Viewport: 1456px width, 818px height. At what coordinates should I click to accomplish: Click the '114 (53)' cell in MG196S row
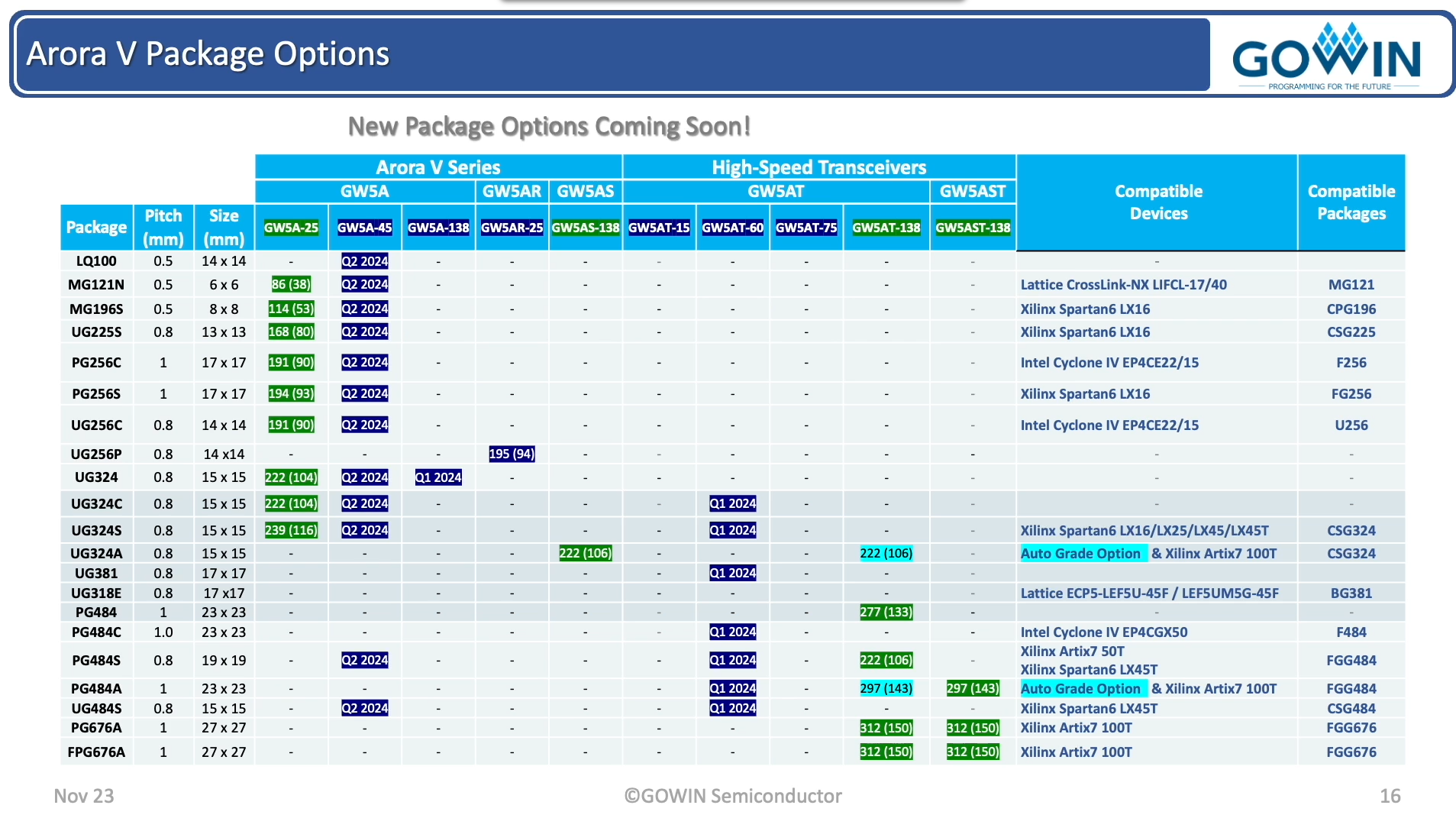pyautogui.click(x=291, y=309)
